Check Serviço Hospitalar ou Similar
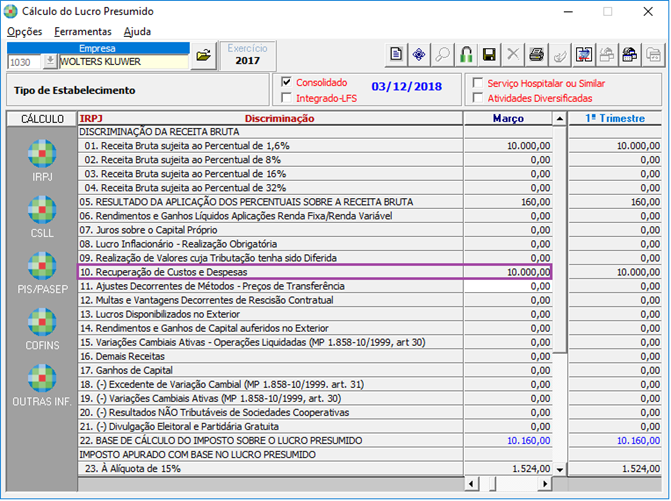Screen dimensions: 671x501 478,83
